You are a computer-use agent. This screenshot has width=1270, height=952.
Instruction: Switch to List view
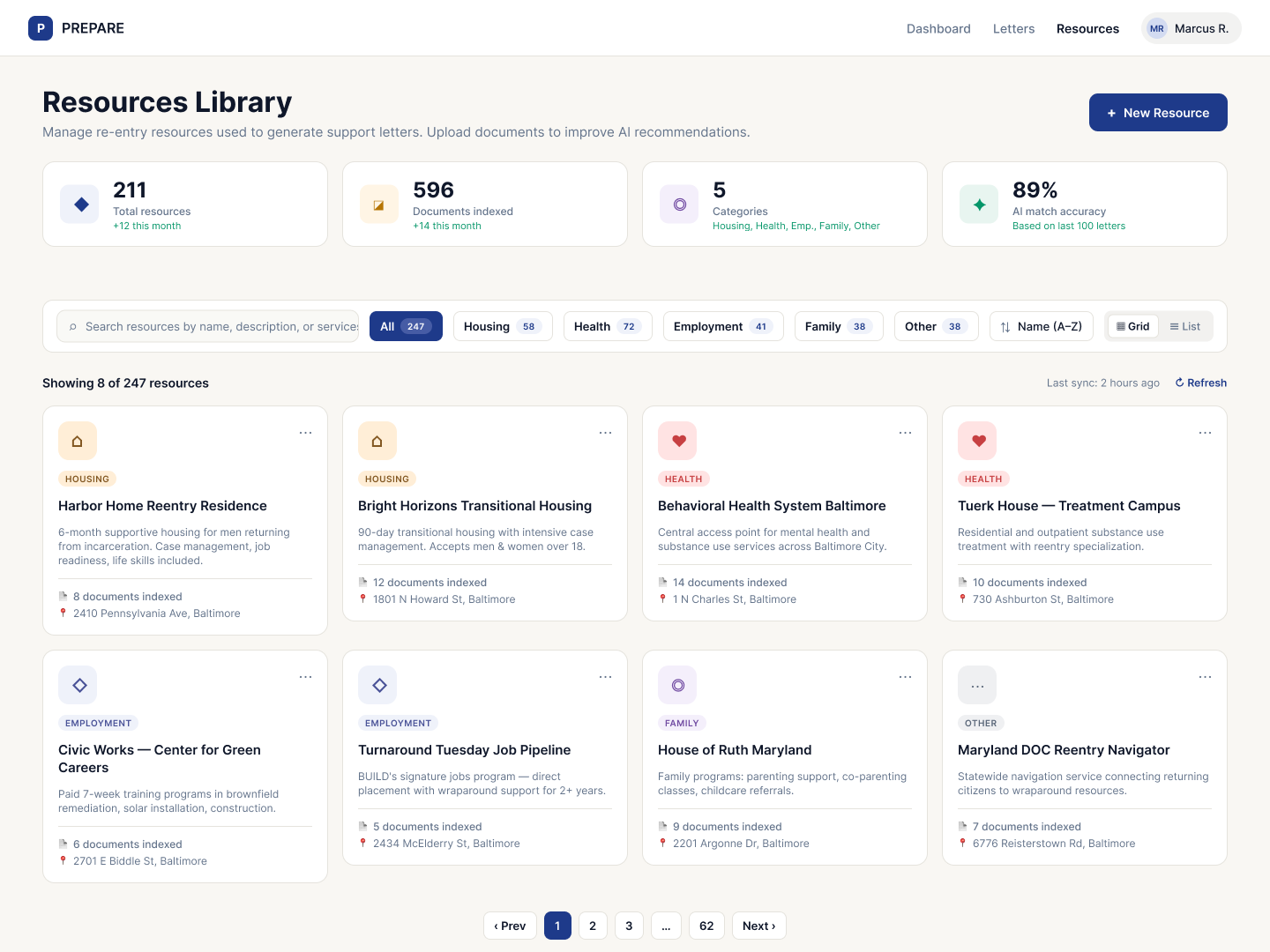pos(1184,326)
